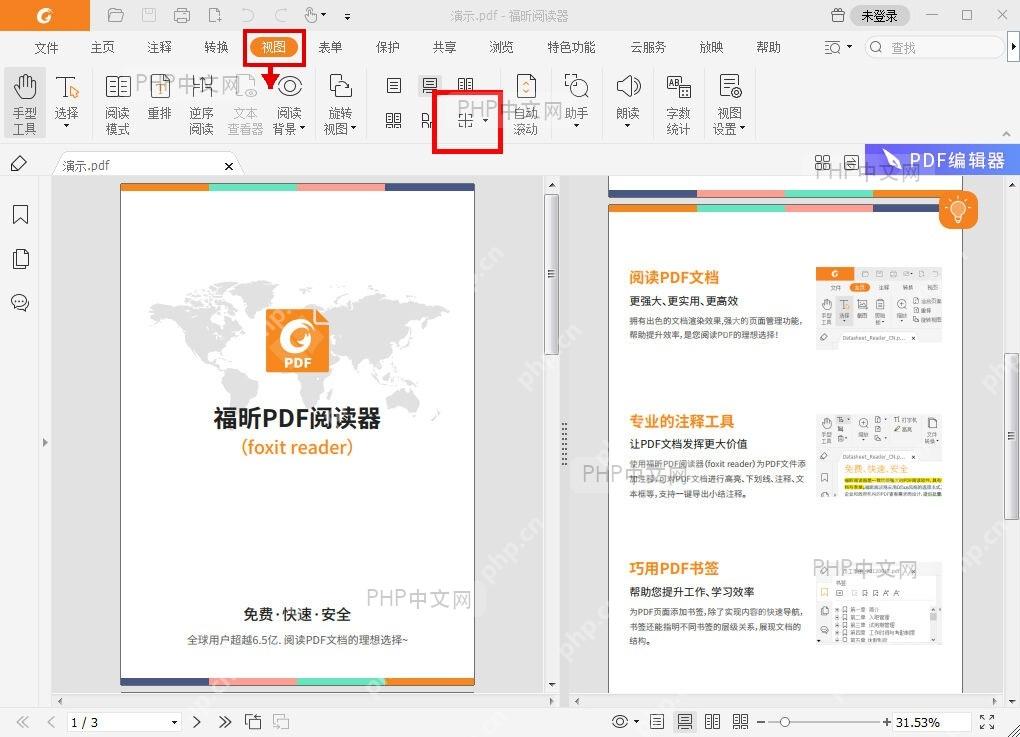Click the zoom slider handle in status bar
This screenshot has height=737, width=1020.
(785, 722)
